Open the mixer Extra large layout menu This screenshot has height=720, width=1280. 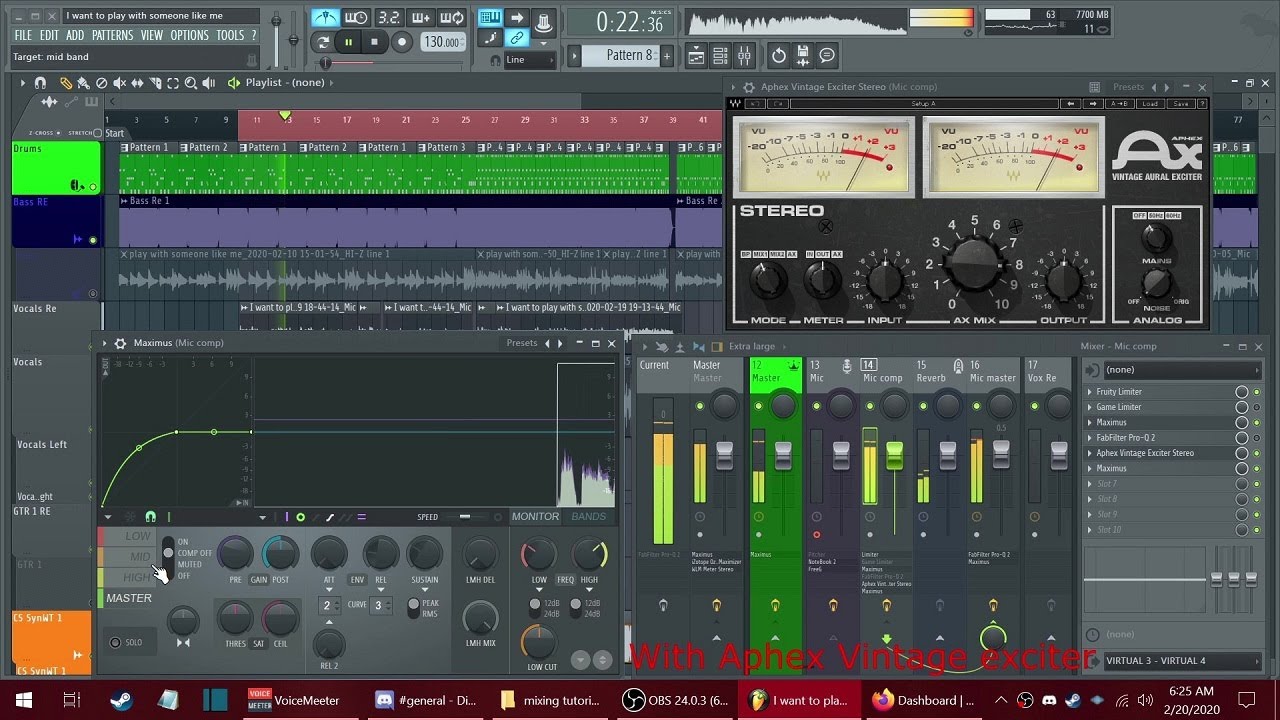(x=751, y=346)
